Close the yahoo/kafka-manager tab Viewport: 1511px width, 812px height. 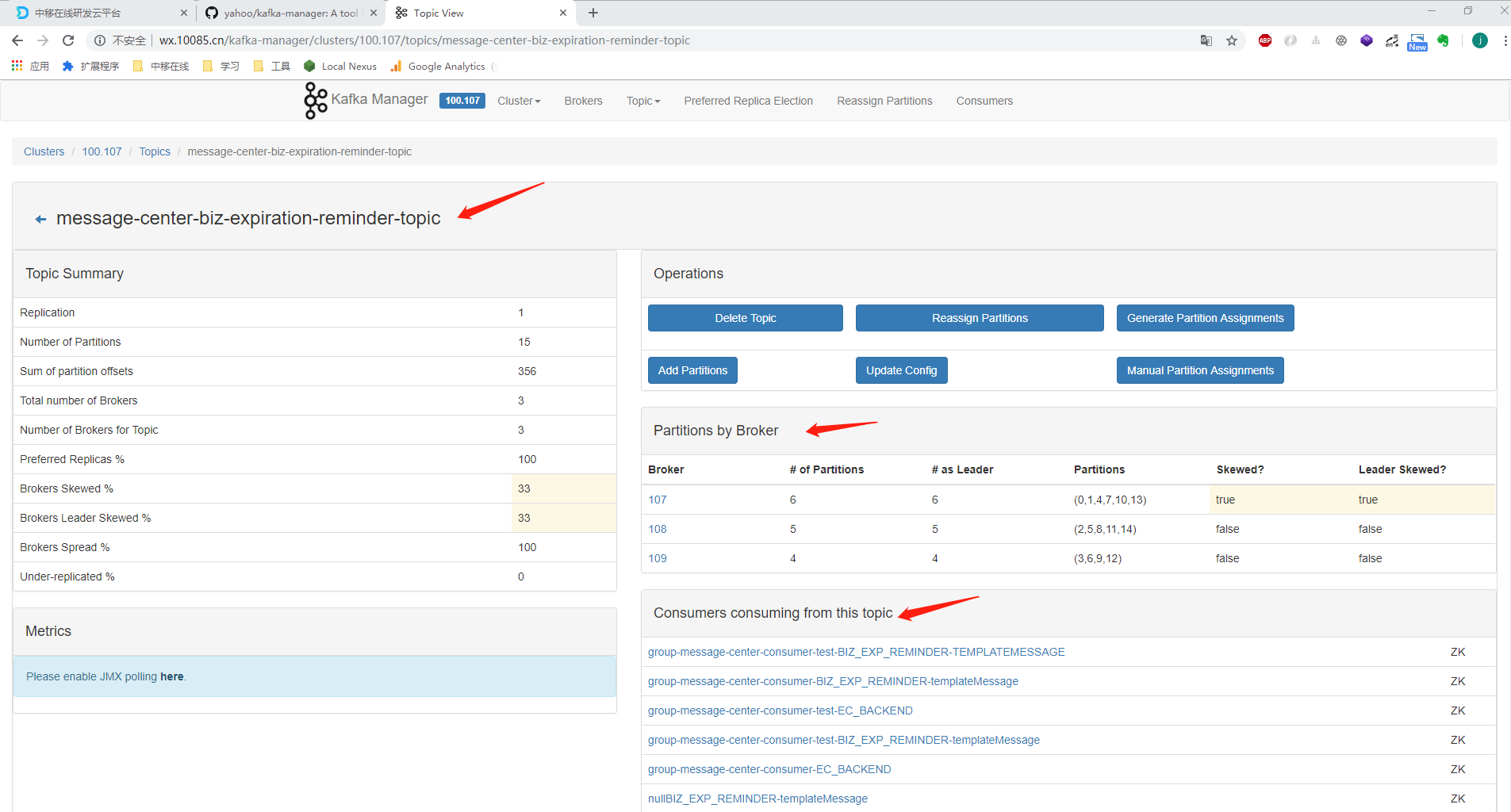[x=374, y=13]
